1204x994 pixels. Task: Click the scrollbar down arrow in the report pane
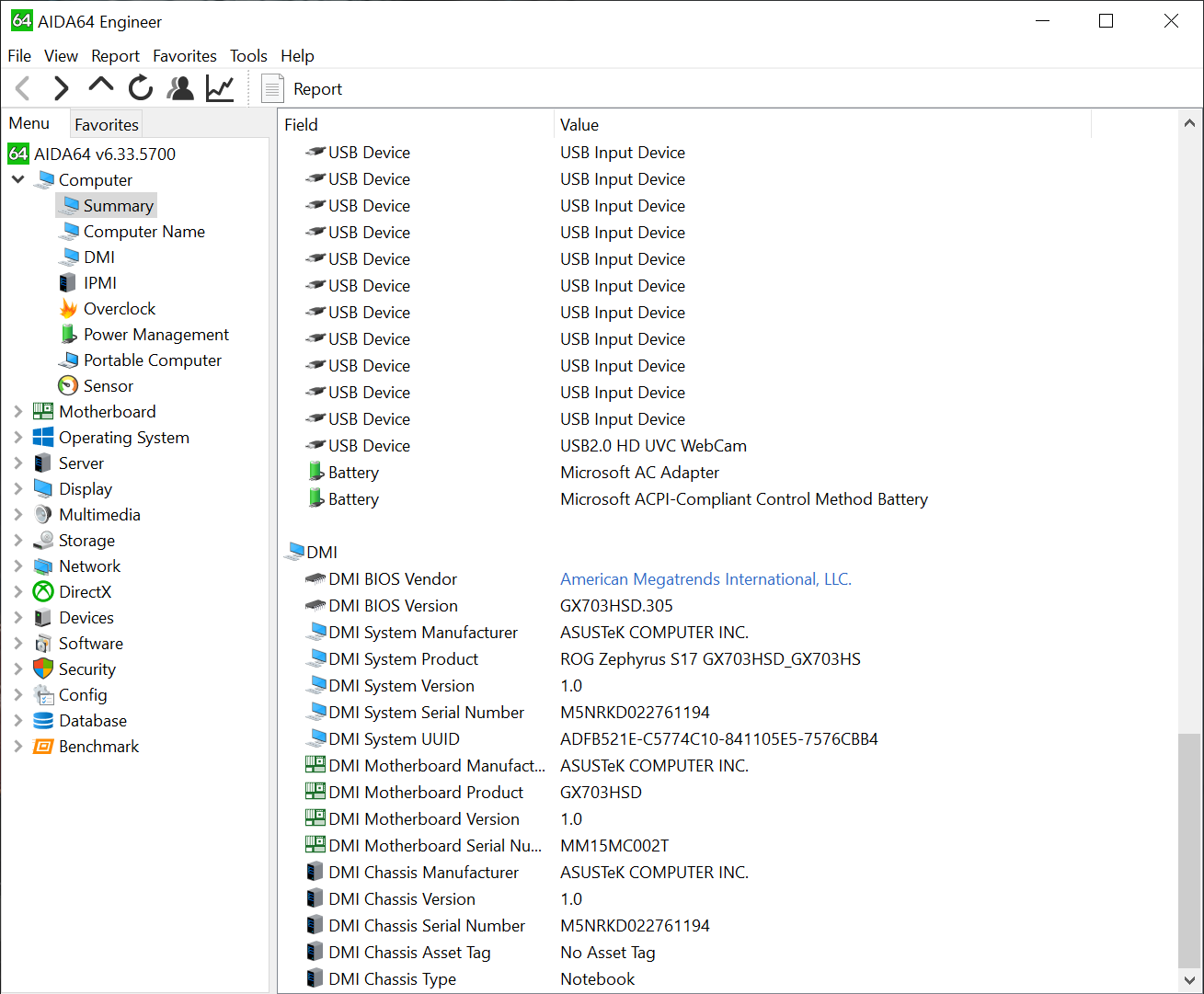coord(1189,980)
